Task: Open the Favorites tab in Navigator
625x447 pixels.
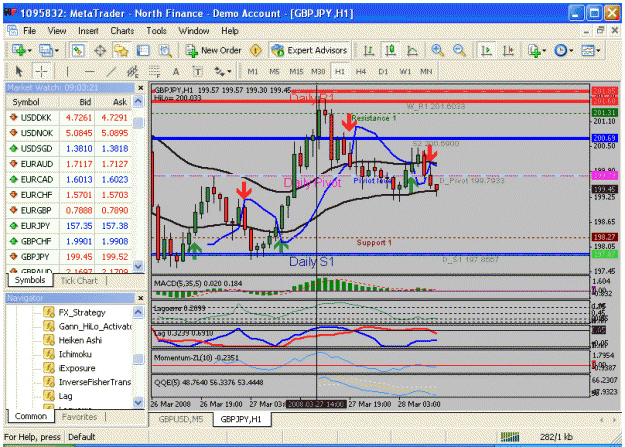Action: [x=79, y=417]
